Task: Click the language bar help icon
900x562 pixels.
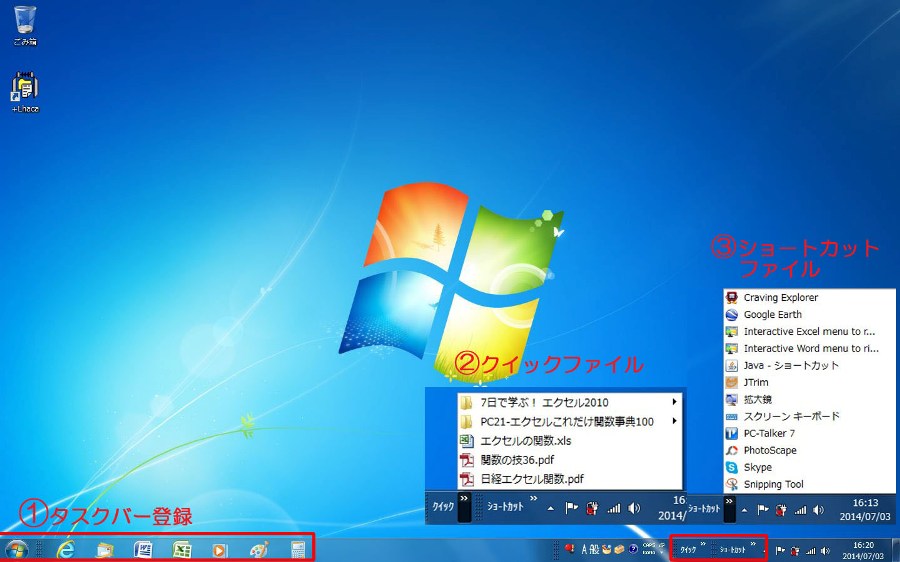Action: [x=633, y=550]
